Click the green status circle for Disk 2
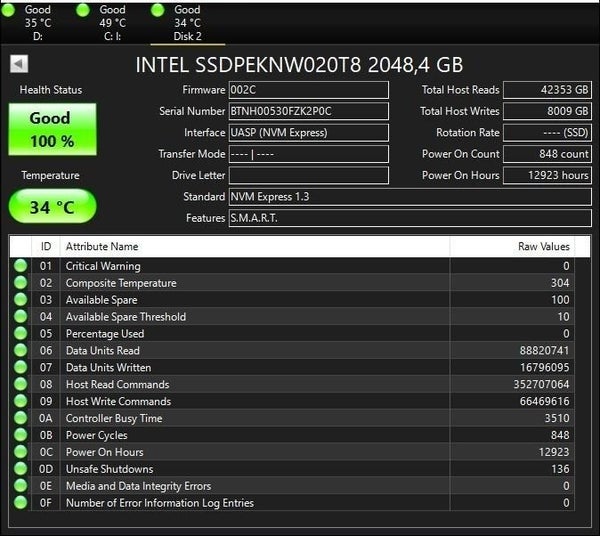Image resolution: width=600 pixels, height=536 pixels. [157, 10]
